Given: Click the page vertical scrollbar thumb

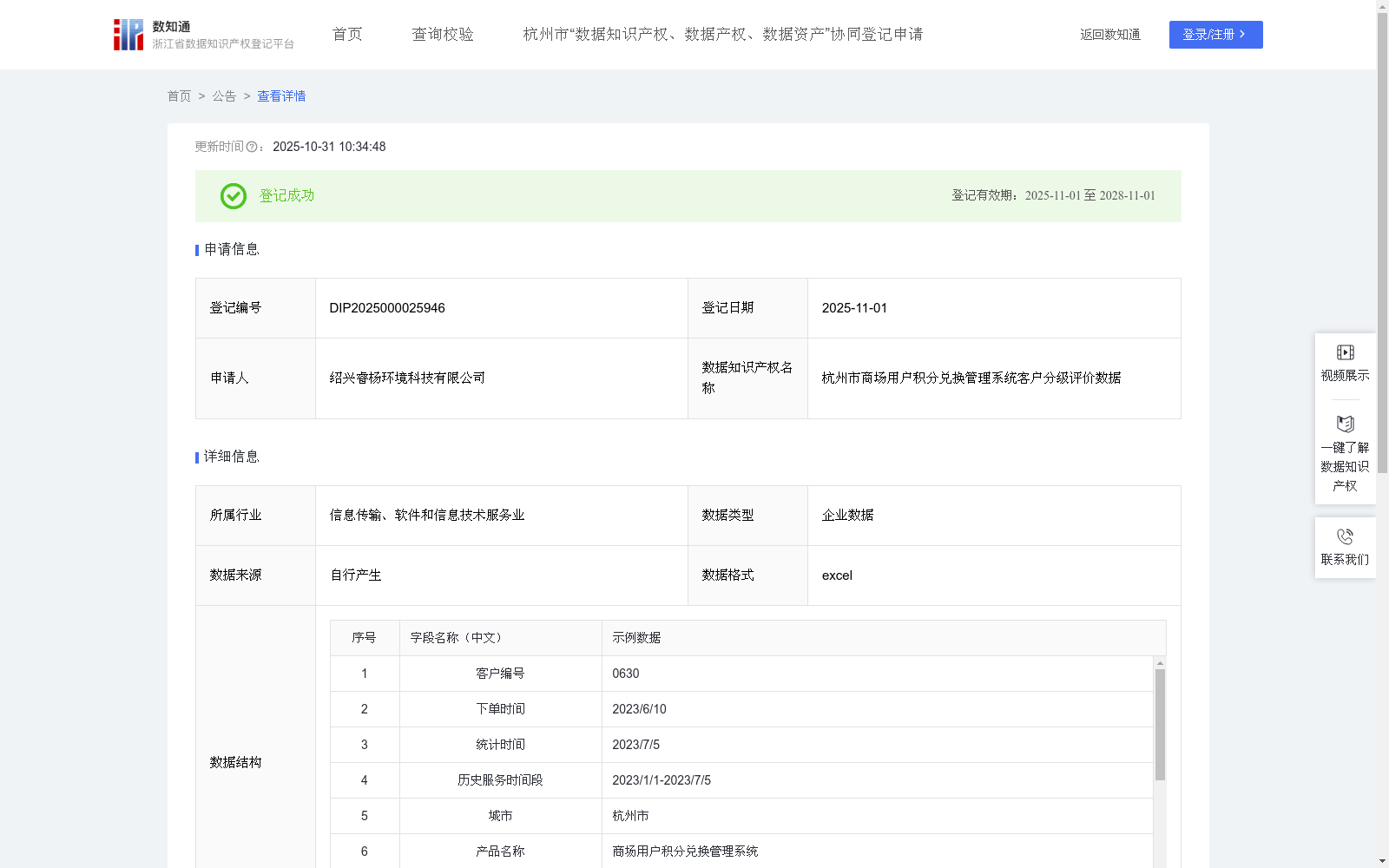Looking at the screenshot, I should point(1383,243).
